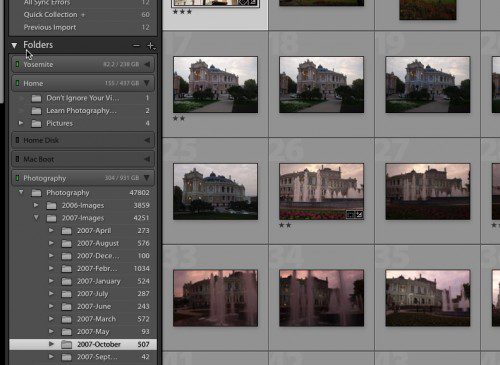Expand the 2007-April folder
This screenshot has height=365, width=500.
(51, 230)
